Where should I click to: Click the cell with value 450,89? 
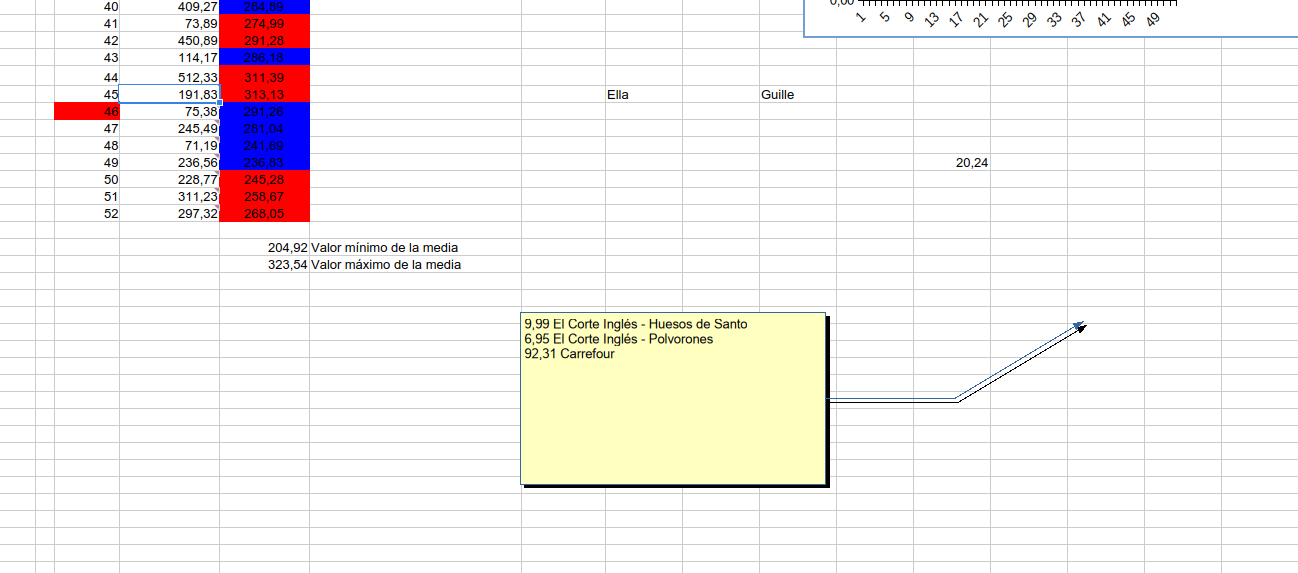pyautogui.click(x=170, y=41)
